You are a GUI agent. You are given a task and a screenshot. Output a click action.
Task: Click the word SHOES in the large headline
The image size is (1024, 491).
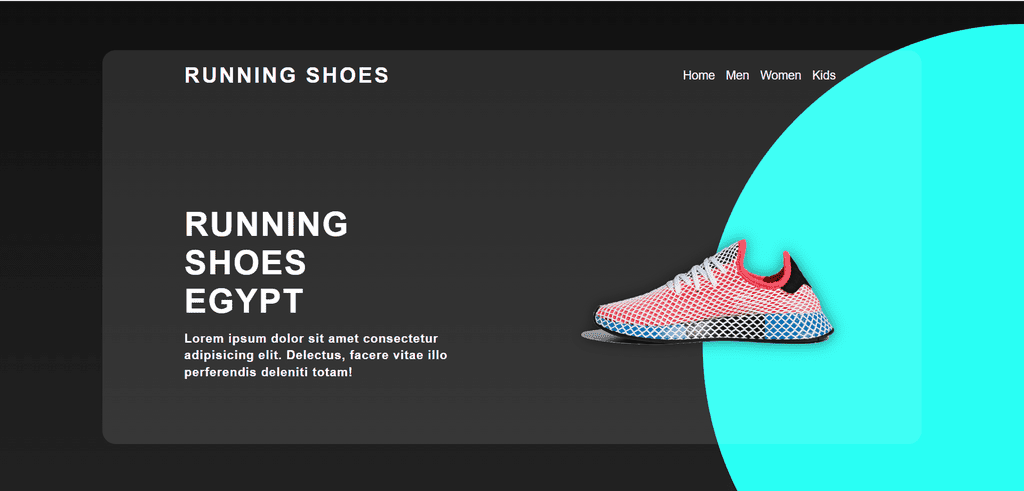pos(246,262)
